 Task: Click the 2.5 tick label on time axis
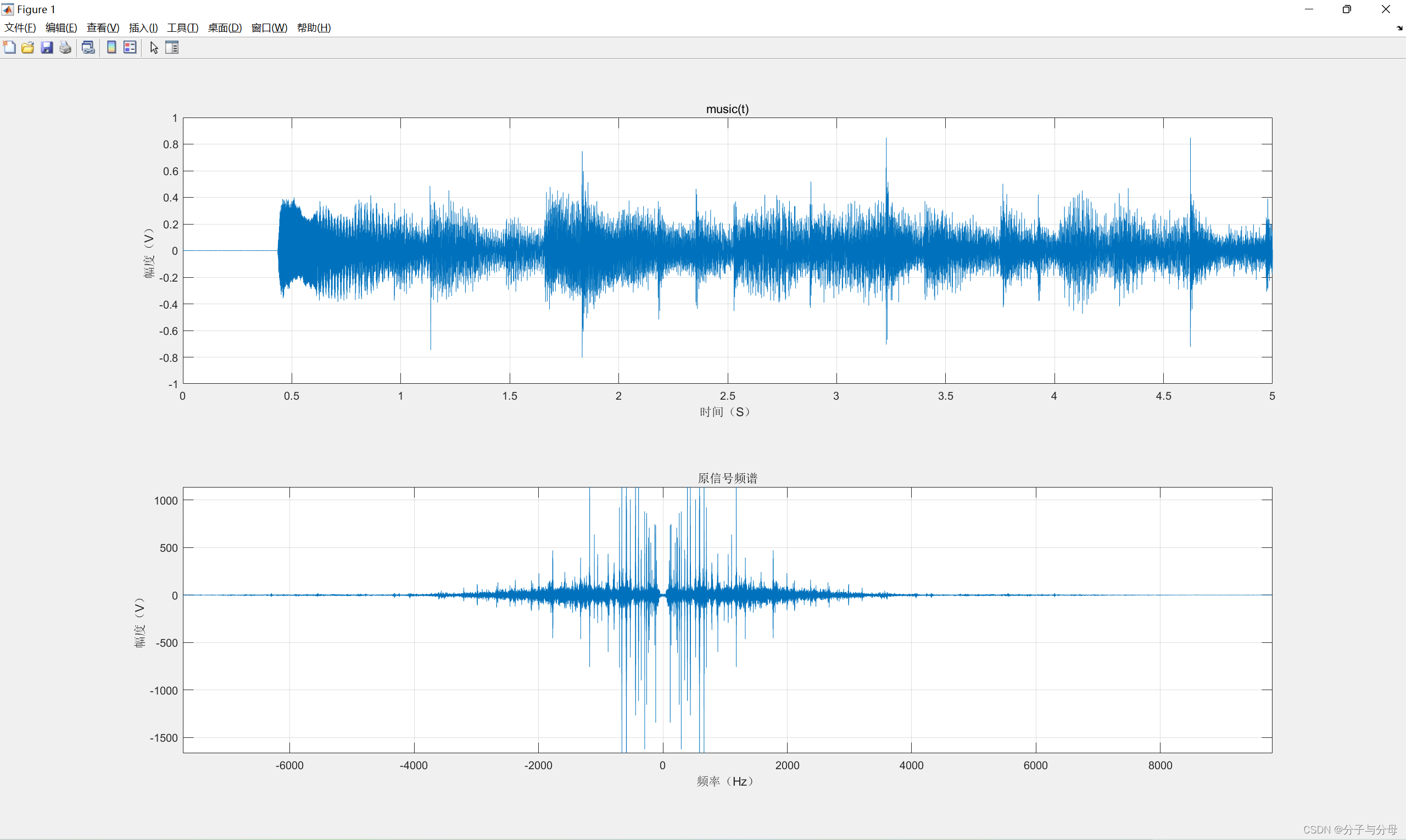pyautogui.click(x=728, y=396)
